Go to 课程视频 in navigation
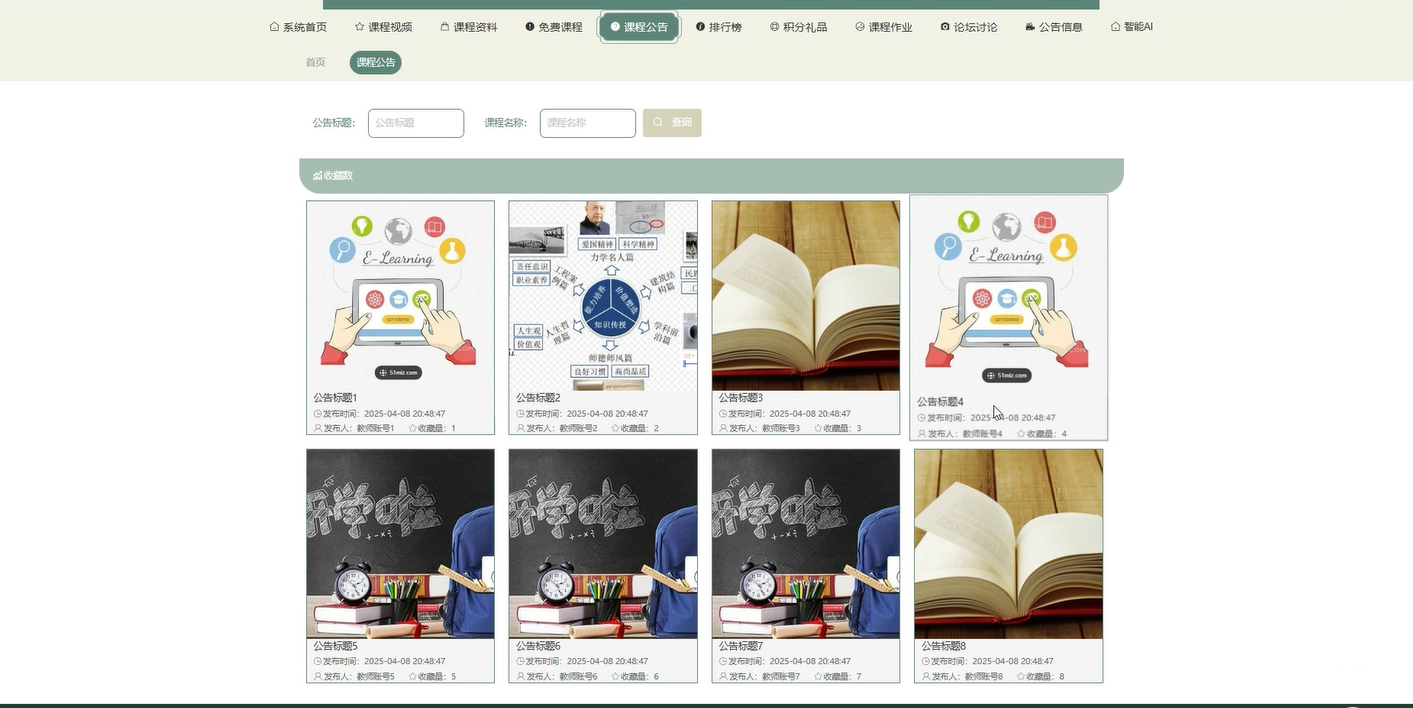 coord(383,27)
